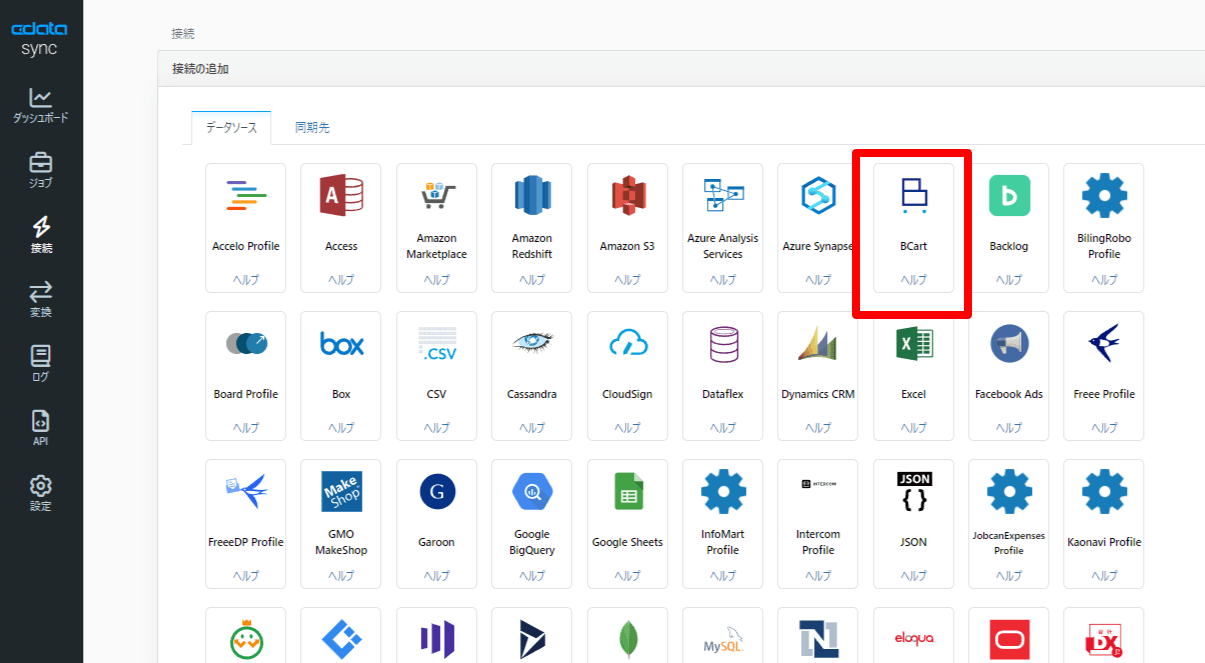
Task: Select the Azure Synapse connector icon
Action: click(x=818, y=195)
